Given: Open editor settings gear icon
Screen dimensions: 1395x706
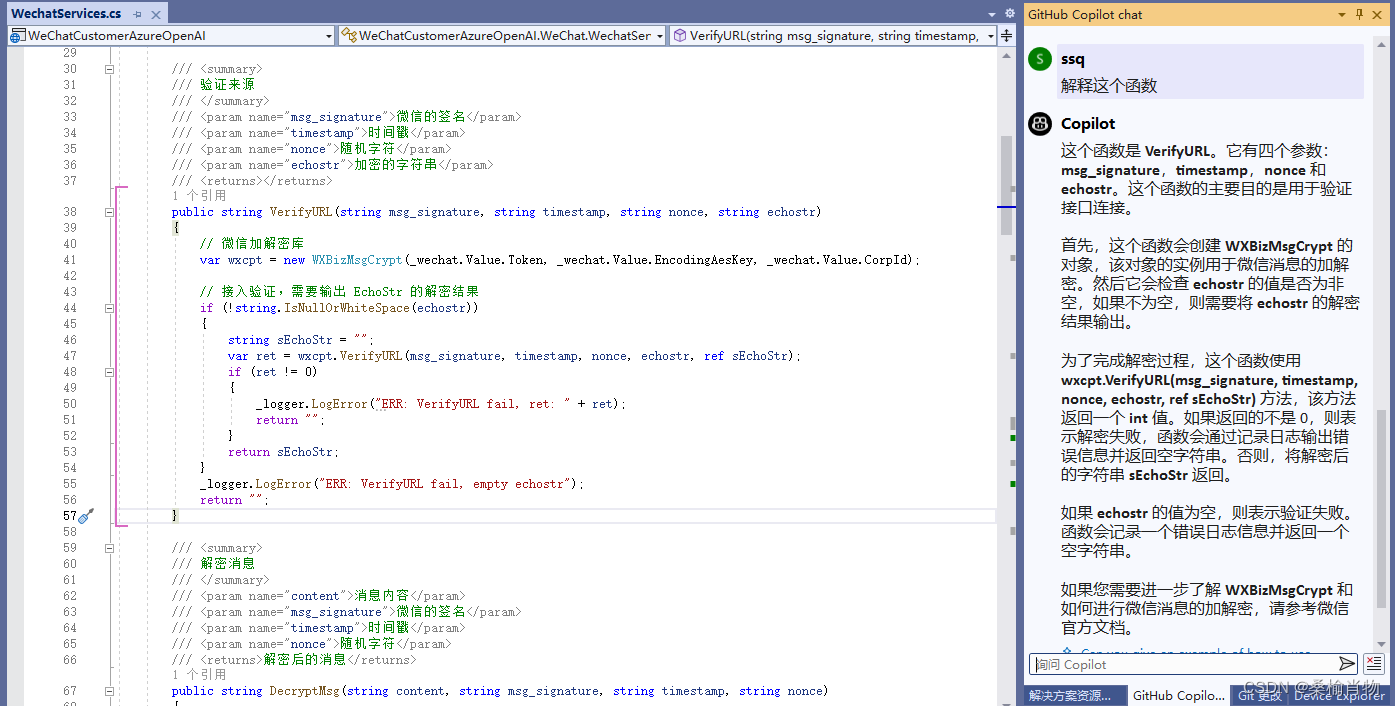Looking at the screenshot, I should point(1008,14).
